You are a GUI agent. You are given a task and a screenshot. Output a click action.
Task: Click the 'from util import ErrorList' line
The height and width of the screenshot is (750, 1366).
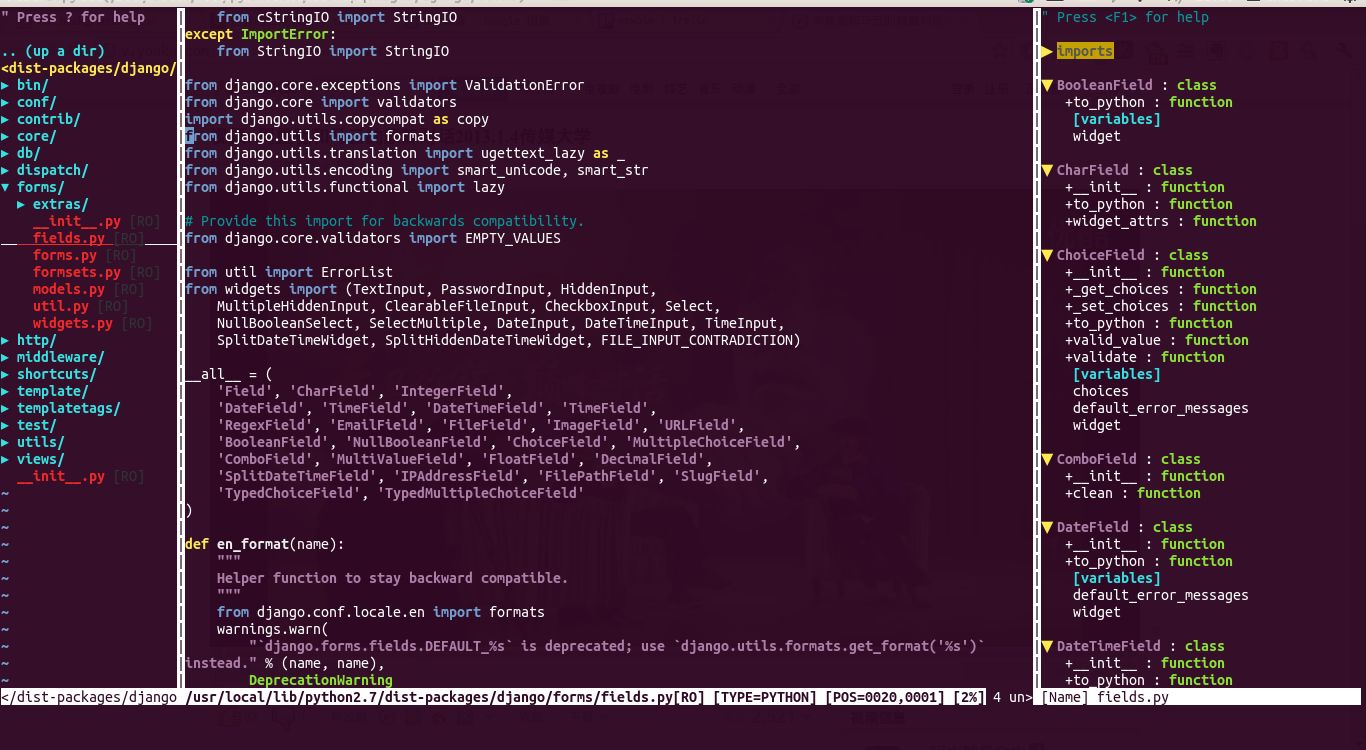click(289, 273)
